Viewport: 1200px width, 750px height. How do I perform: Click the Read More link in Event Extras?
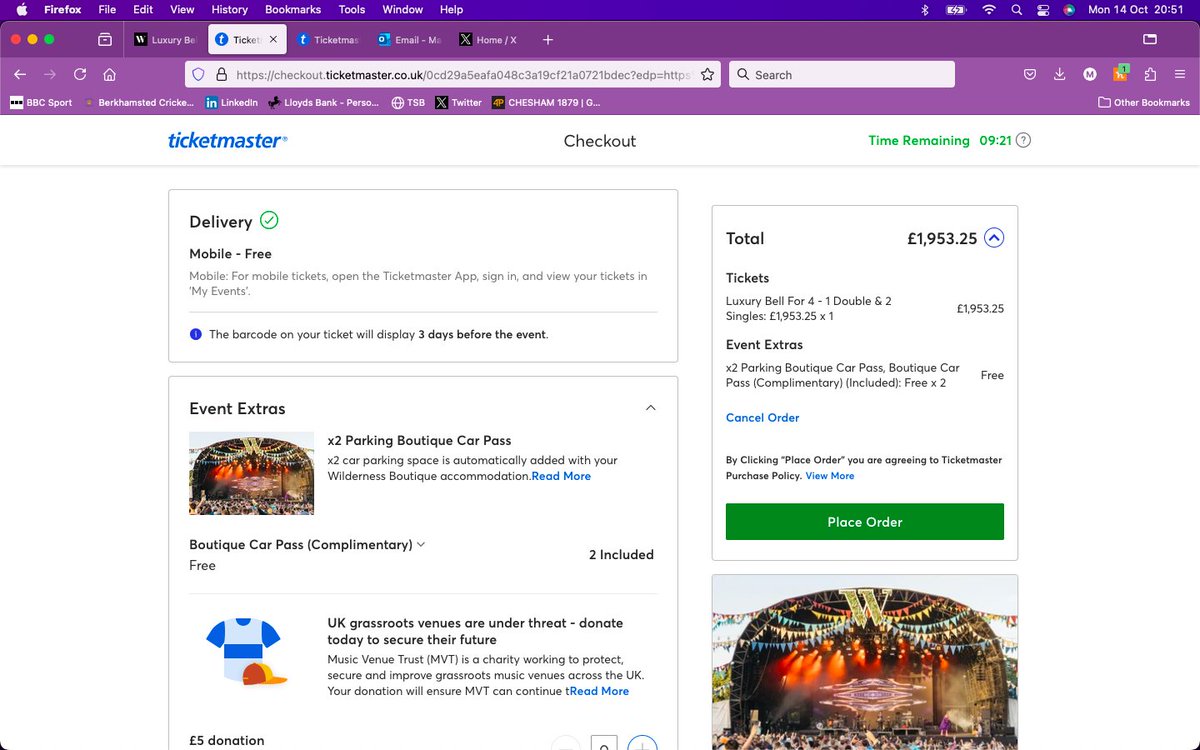(x=561, y=475)
